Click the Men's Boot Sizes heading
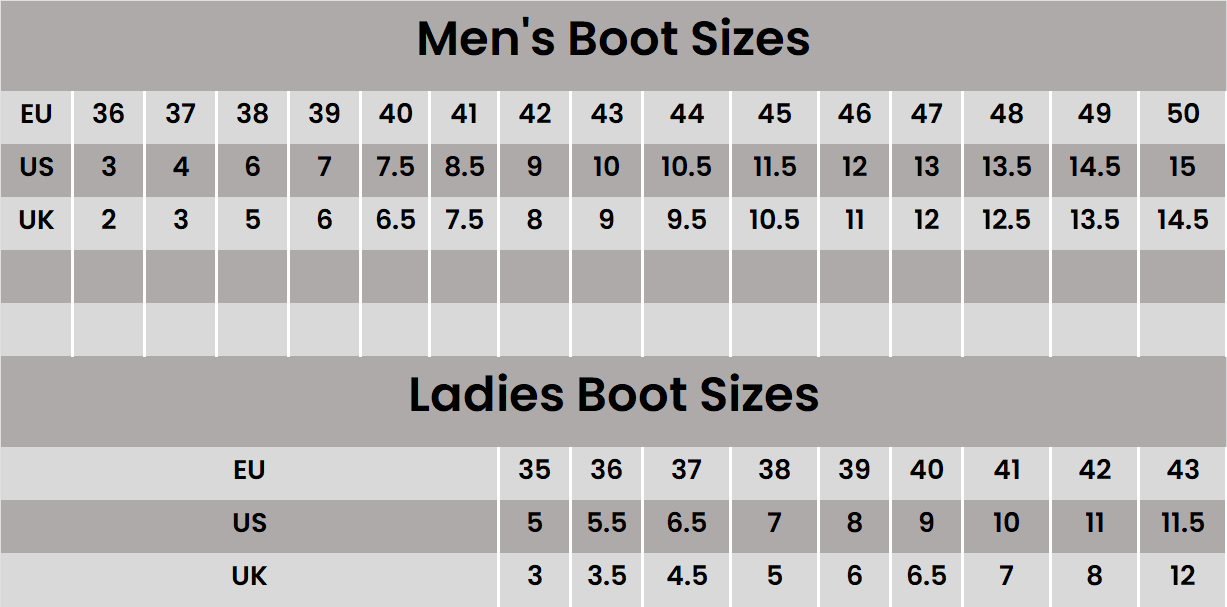 coord(613,40)
